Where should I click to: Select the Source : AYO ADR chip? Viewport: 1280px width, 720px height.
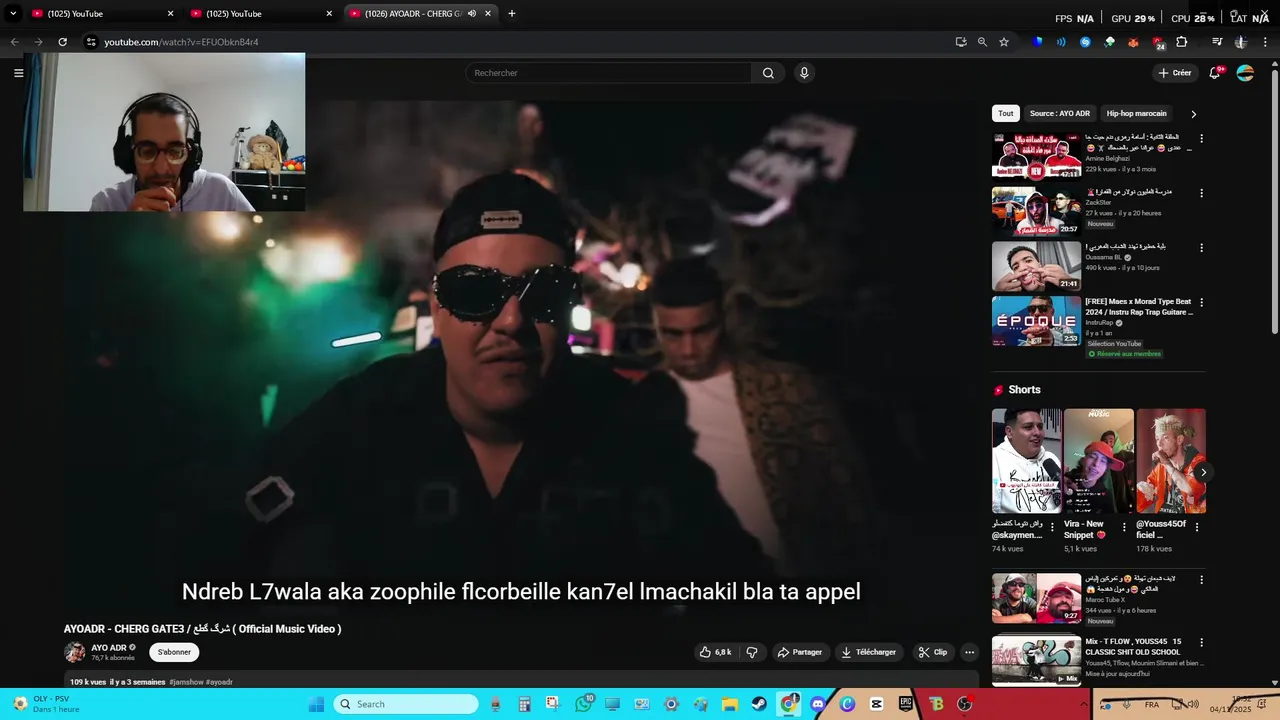[1060, 114]
